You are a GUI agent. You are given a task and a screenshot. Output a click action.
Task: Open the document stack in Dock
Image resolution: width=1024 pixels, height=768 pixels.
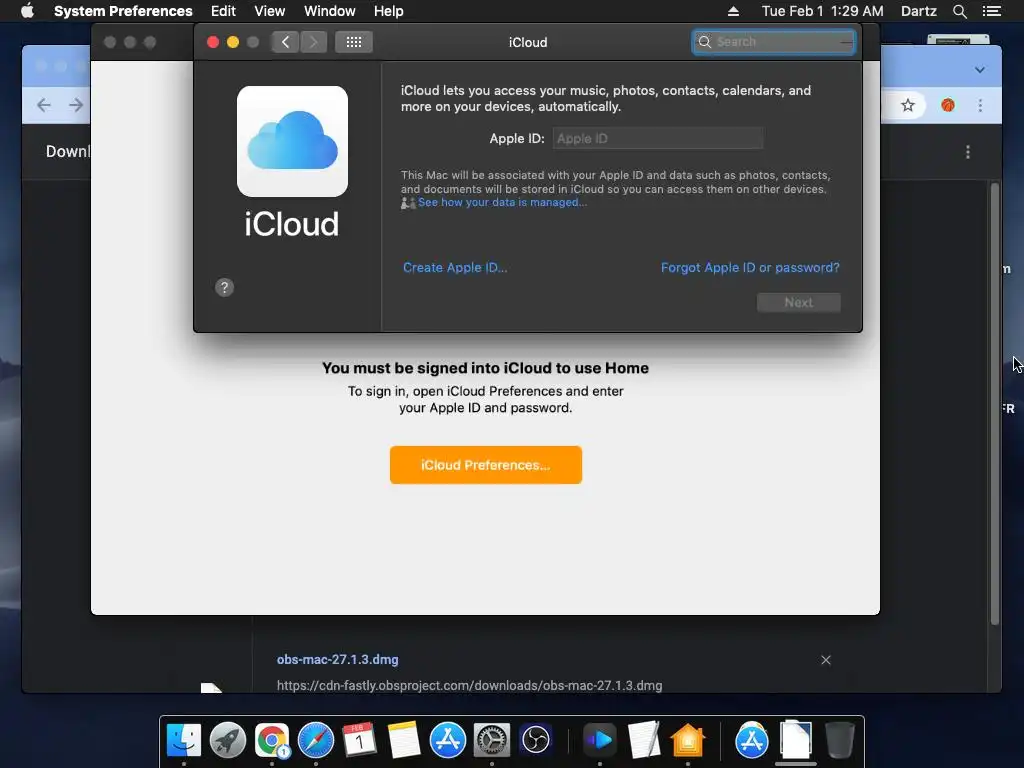click(795, 740)
